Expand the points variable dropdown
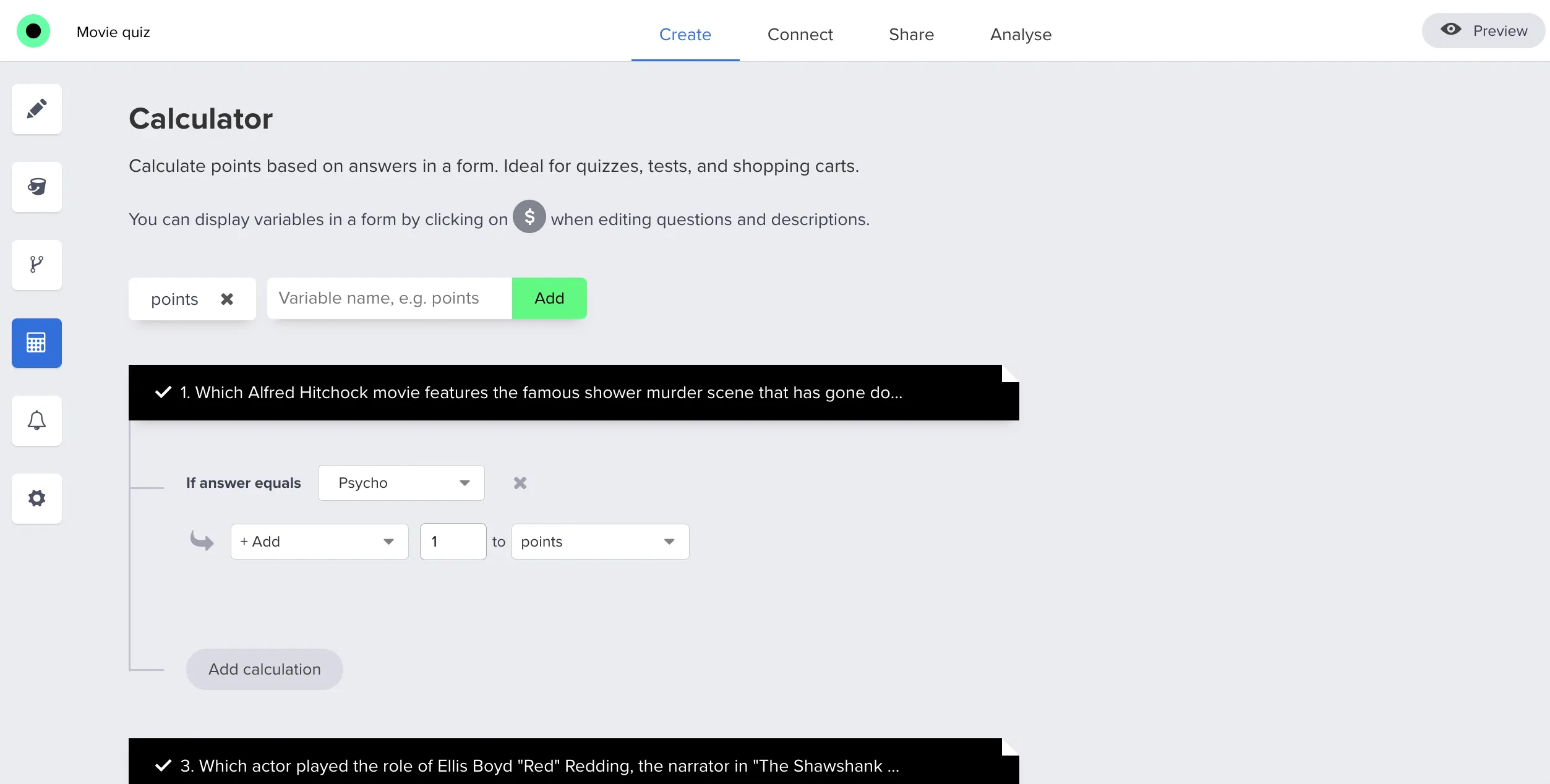This screenshot has width=1550, height=784. (x=599, y=542)
